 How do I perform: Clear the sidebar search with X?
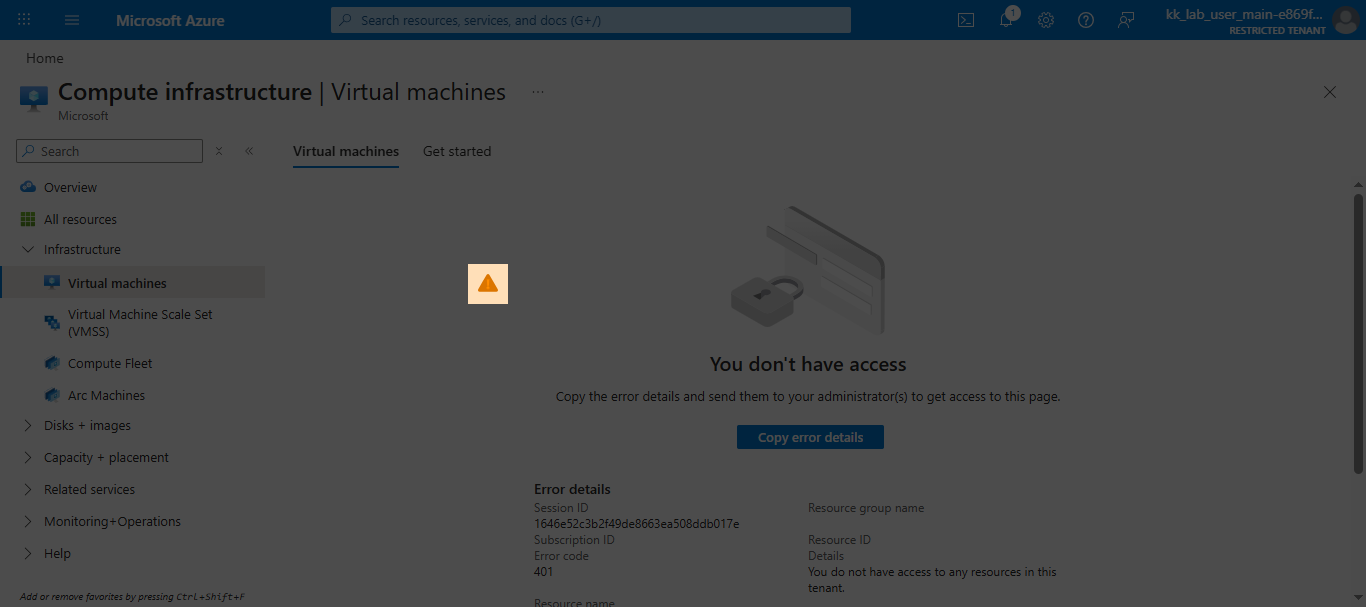point(219,151)
